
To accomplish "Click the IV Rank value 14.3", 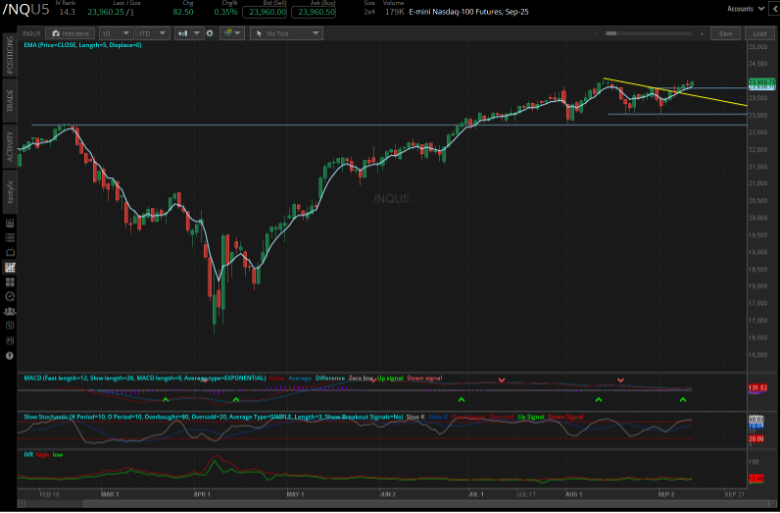I will point(67,12).
